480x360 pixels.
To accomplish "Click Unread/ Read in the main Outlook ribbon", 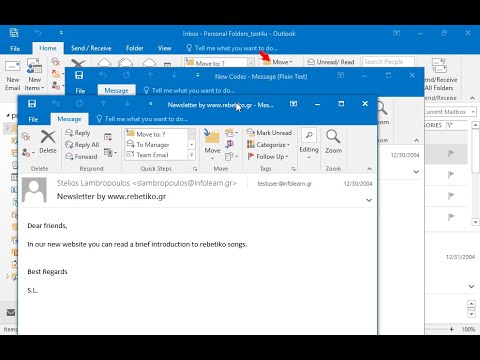I will click(331, 62).
